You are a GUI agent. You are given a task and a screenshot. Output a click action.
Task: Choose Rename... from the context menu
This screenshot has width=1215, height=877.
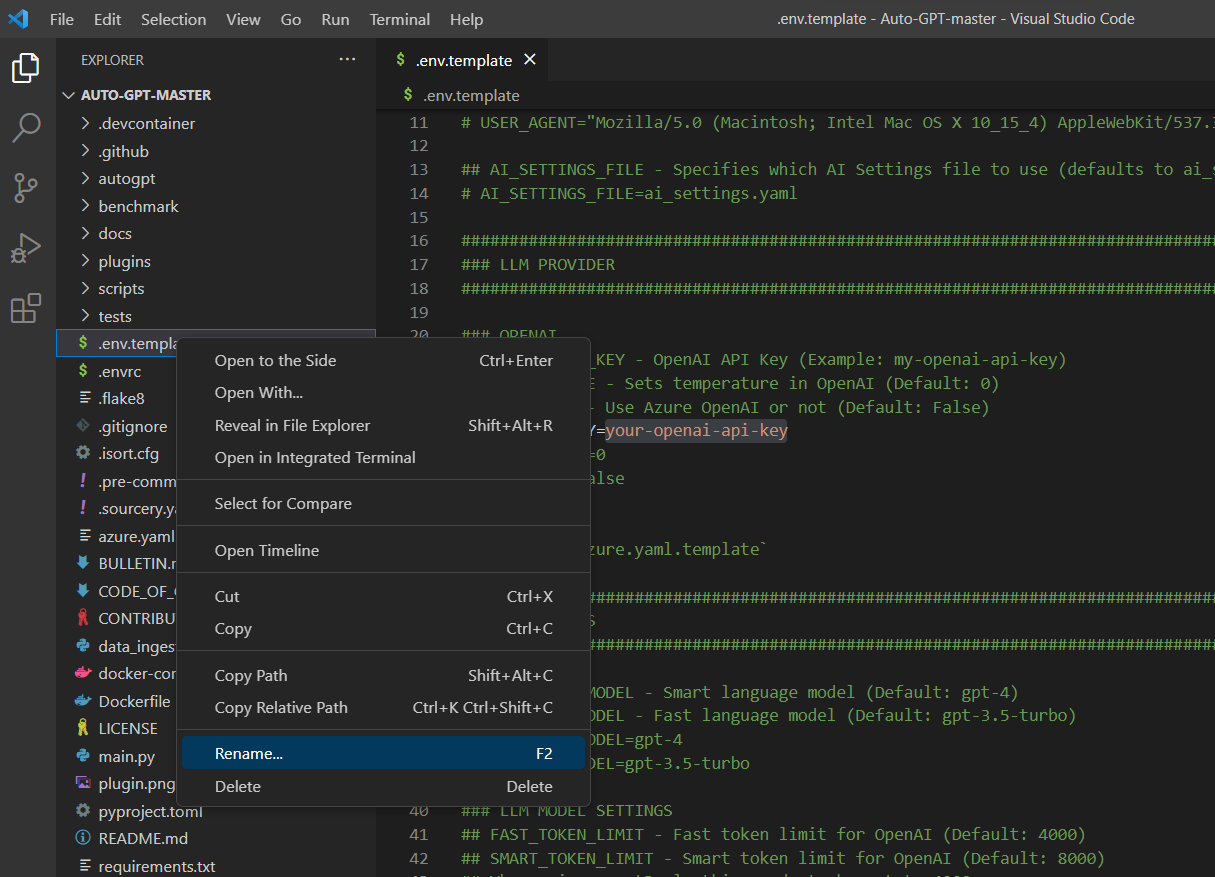point(249,754)
